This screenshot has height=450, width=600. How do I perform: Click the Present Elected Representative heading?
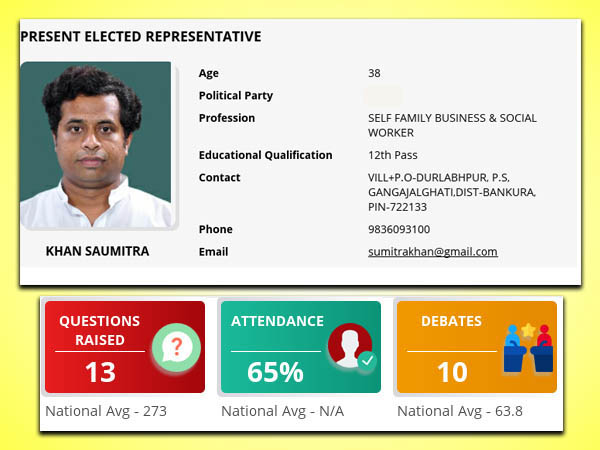coord(141,36)
